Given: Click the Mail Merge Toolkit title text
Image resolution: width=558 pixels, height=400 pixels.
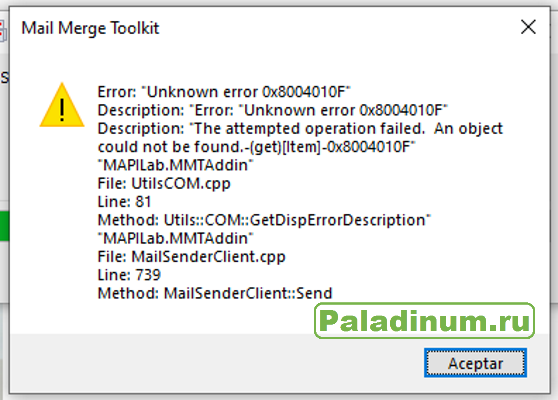Looking at the screenshot, I should (x=90, y=28).
